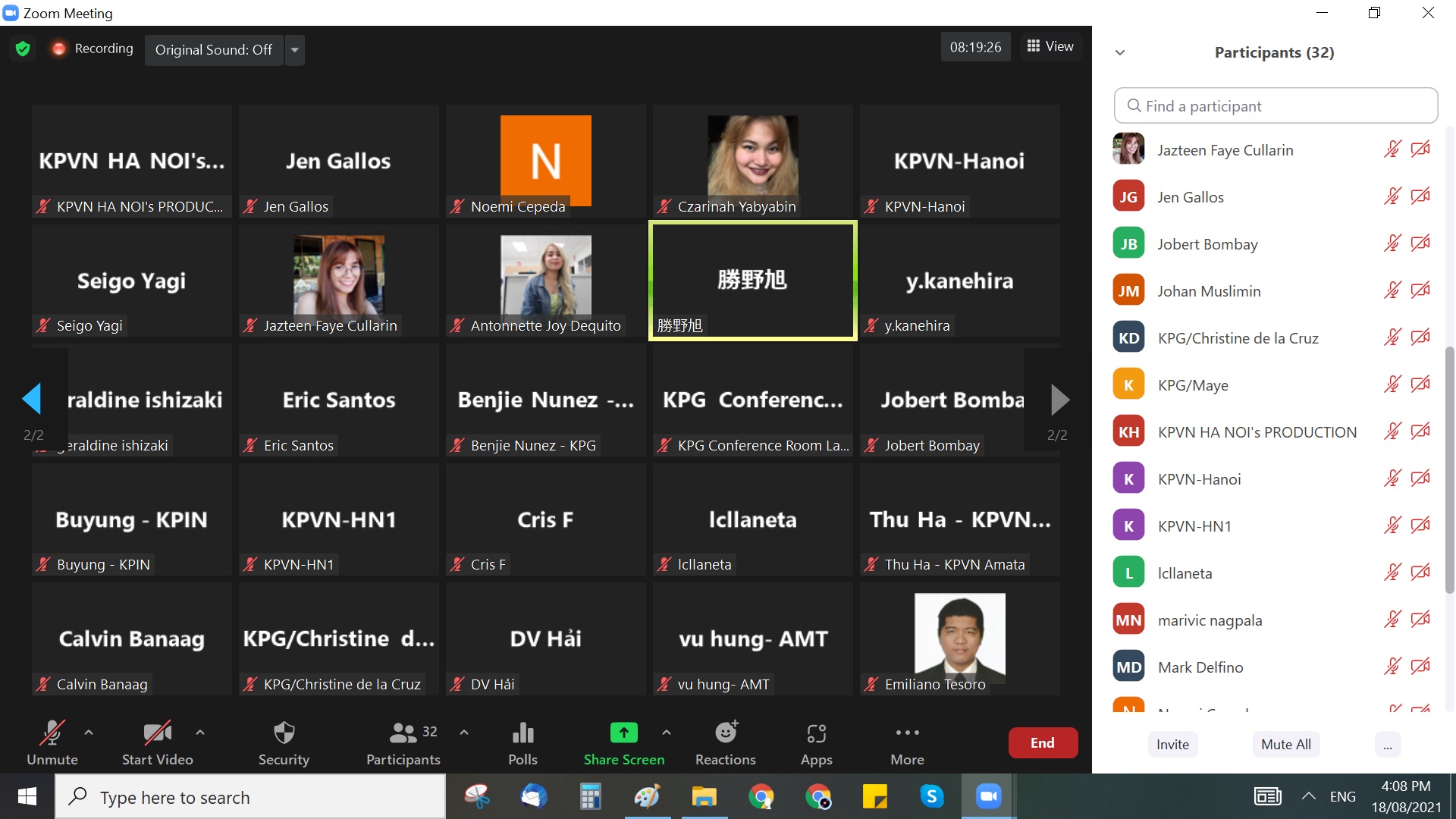Toggle microphone for Mark Delfino in list
Image resolution: width=1456 pixels, height=819 pixels.
tap(1392, 667)
